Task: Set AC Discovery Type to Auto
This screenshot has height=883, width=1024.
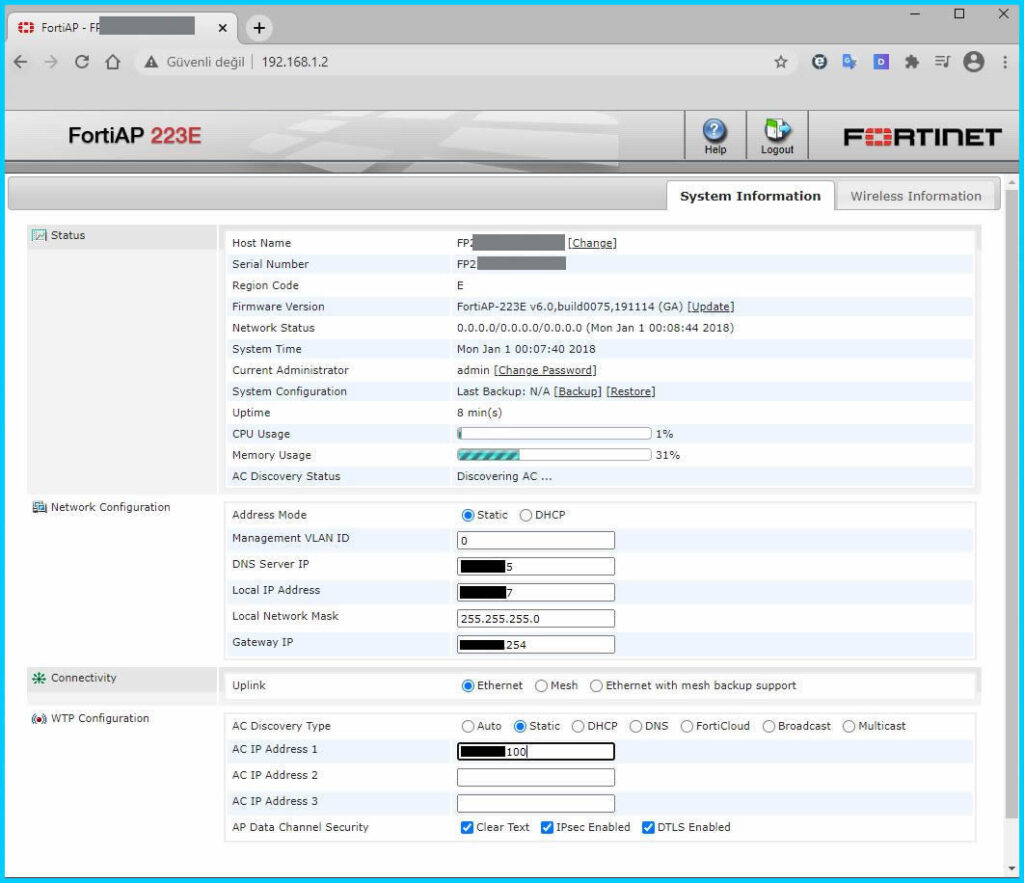Action: point(468,726)
